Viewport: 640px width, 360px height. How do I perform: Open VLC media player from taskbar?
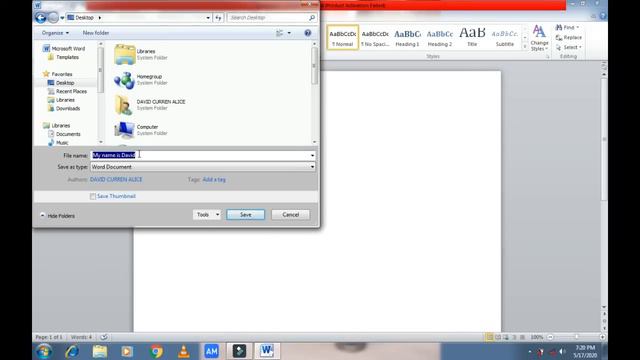[184, 351]
